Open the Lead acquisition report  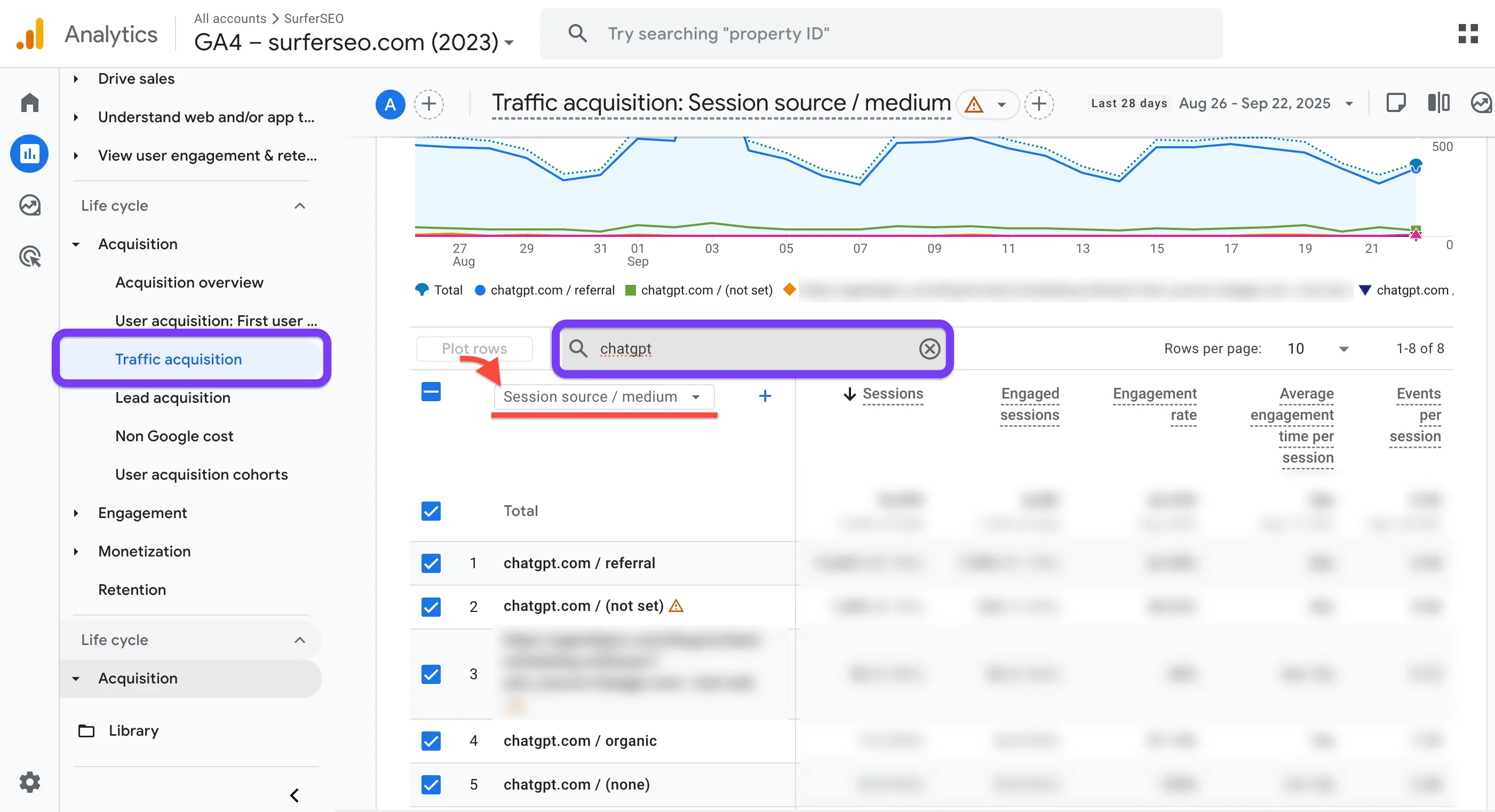(172, 397)
